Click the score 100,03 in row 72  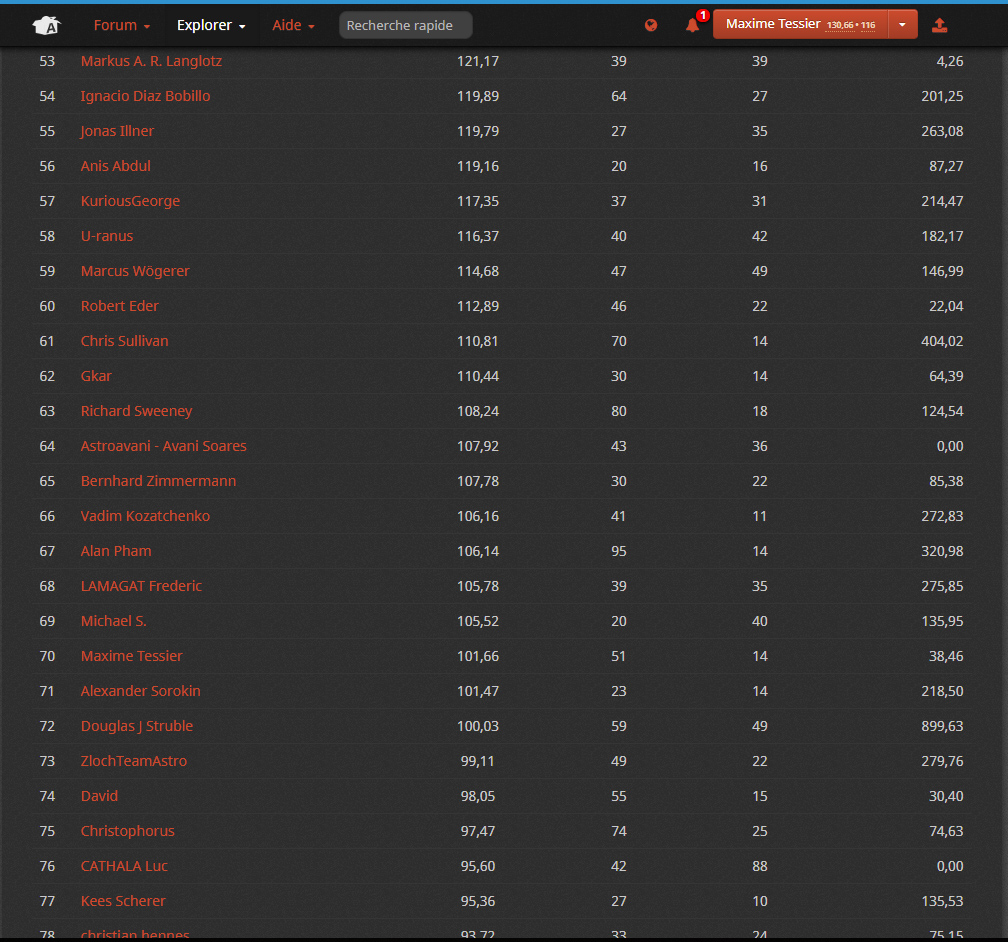[x=478, y=726]
